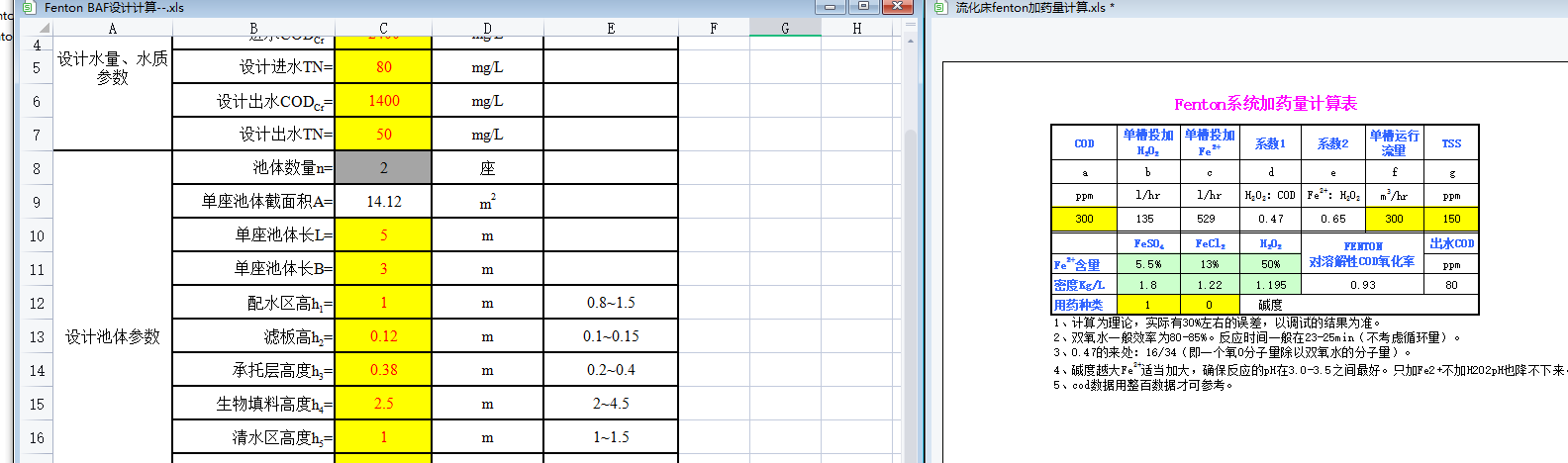Click the 系数2 value 0.65
1568x463 pixels.
1332,219
